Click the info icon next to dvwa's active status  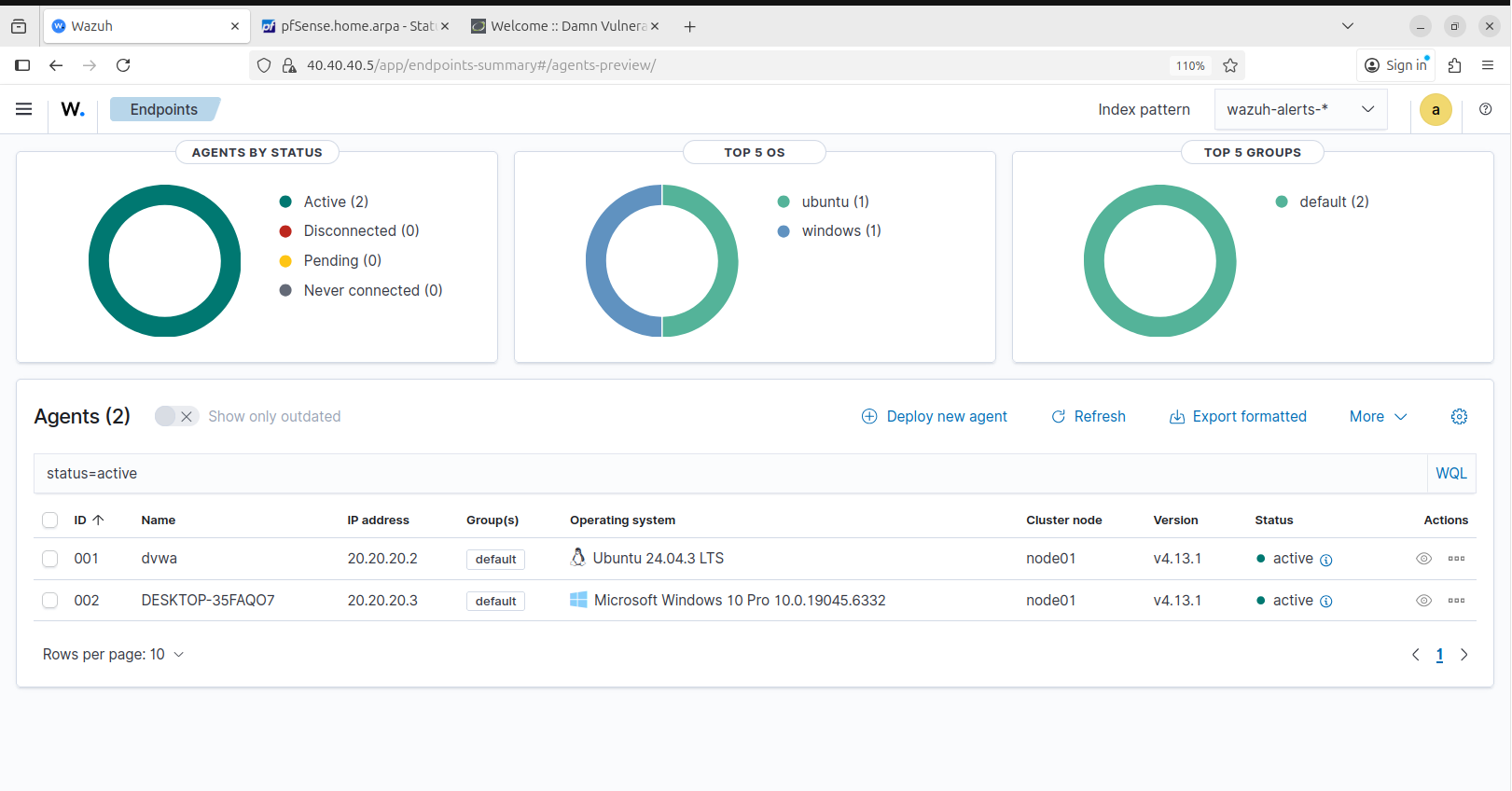[1326, 560]
